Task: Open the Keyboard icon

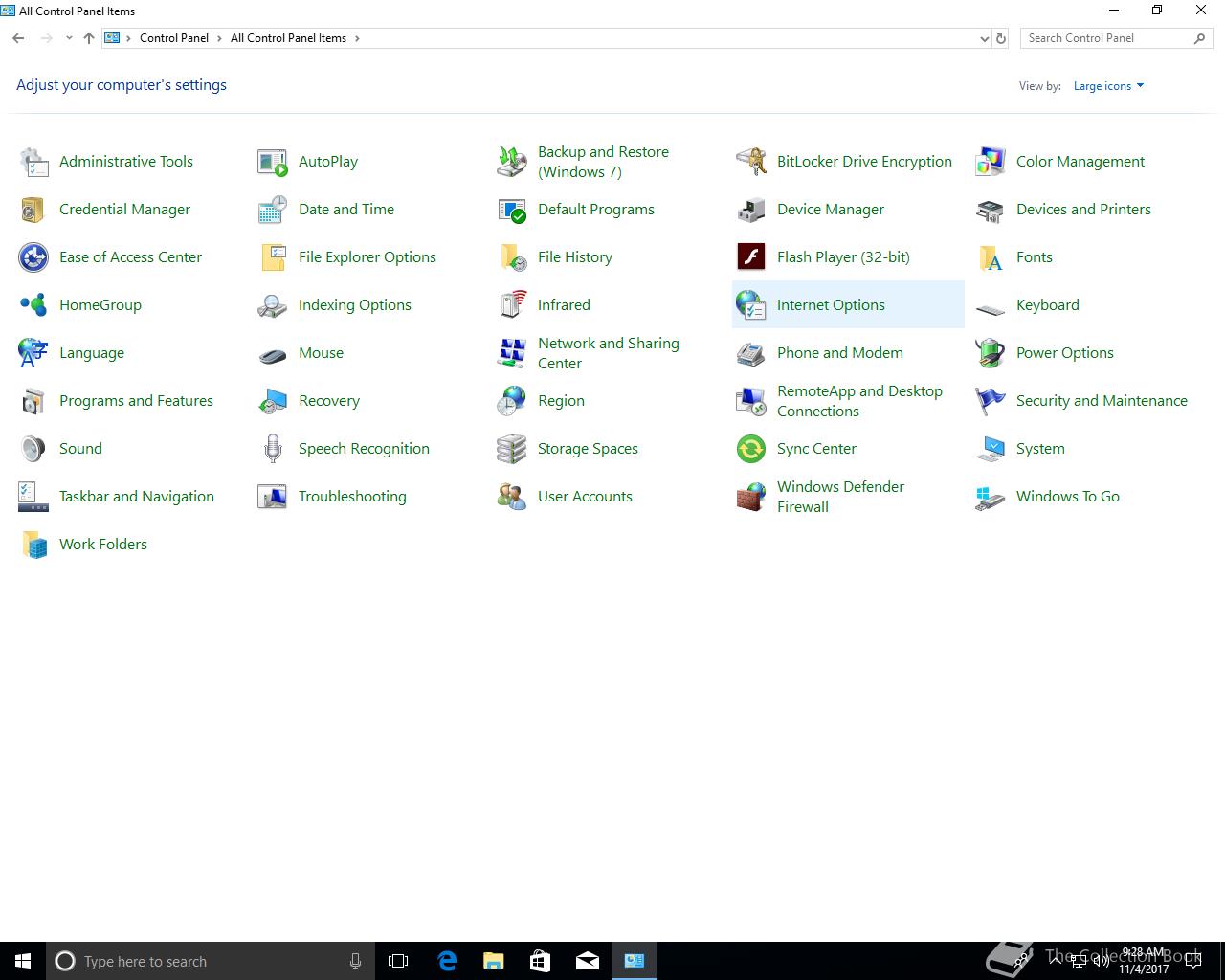Action: [x=991, y=308]
